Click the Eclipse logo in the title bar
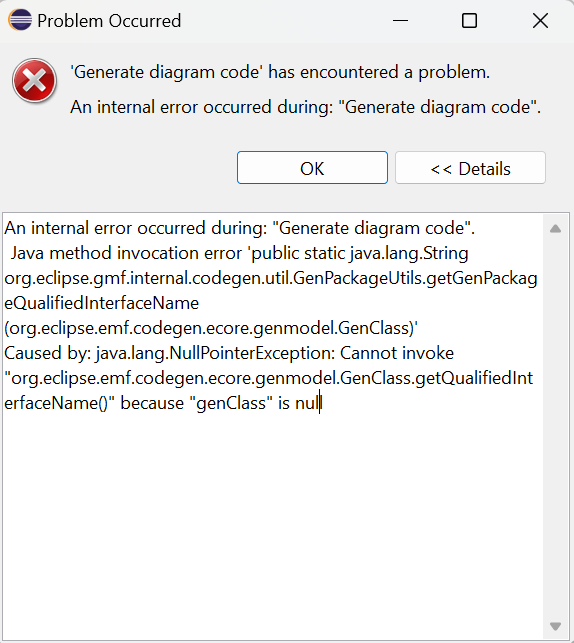This screenshot has height=643, width=574. click(x=20, y=20)
